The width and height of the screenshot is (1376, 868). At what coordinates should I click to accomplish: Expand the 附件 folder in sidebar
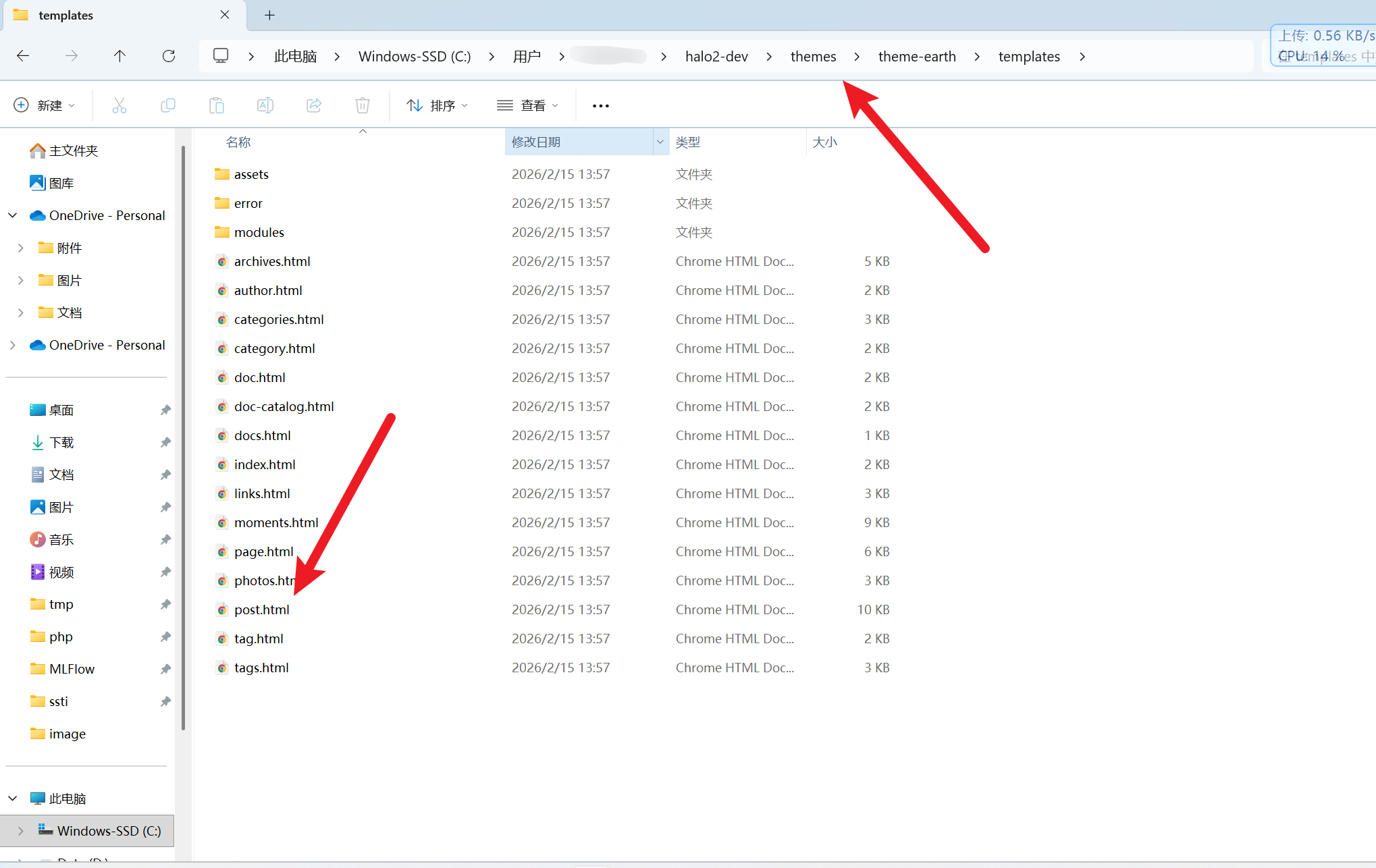click(x=20, y=248)
